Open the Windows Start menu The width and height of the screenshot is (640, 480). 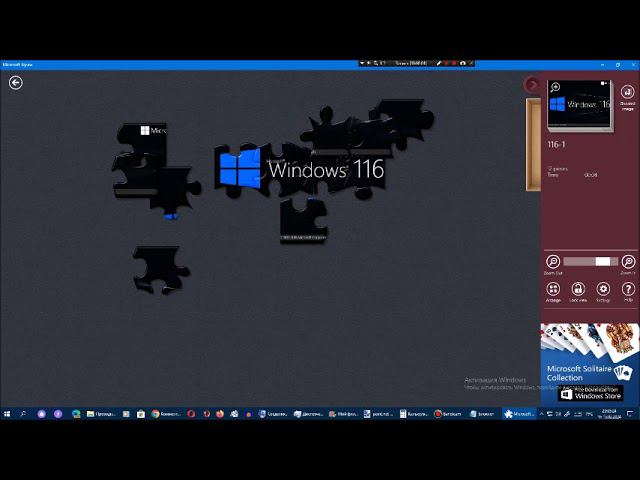click(x=7, y=414)
